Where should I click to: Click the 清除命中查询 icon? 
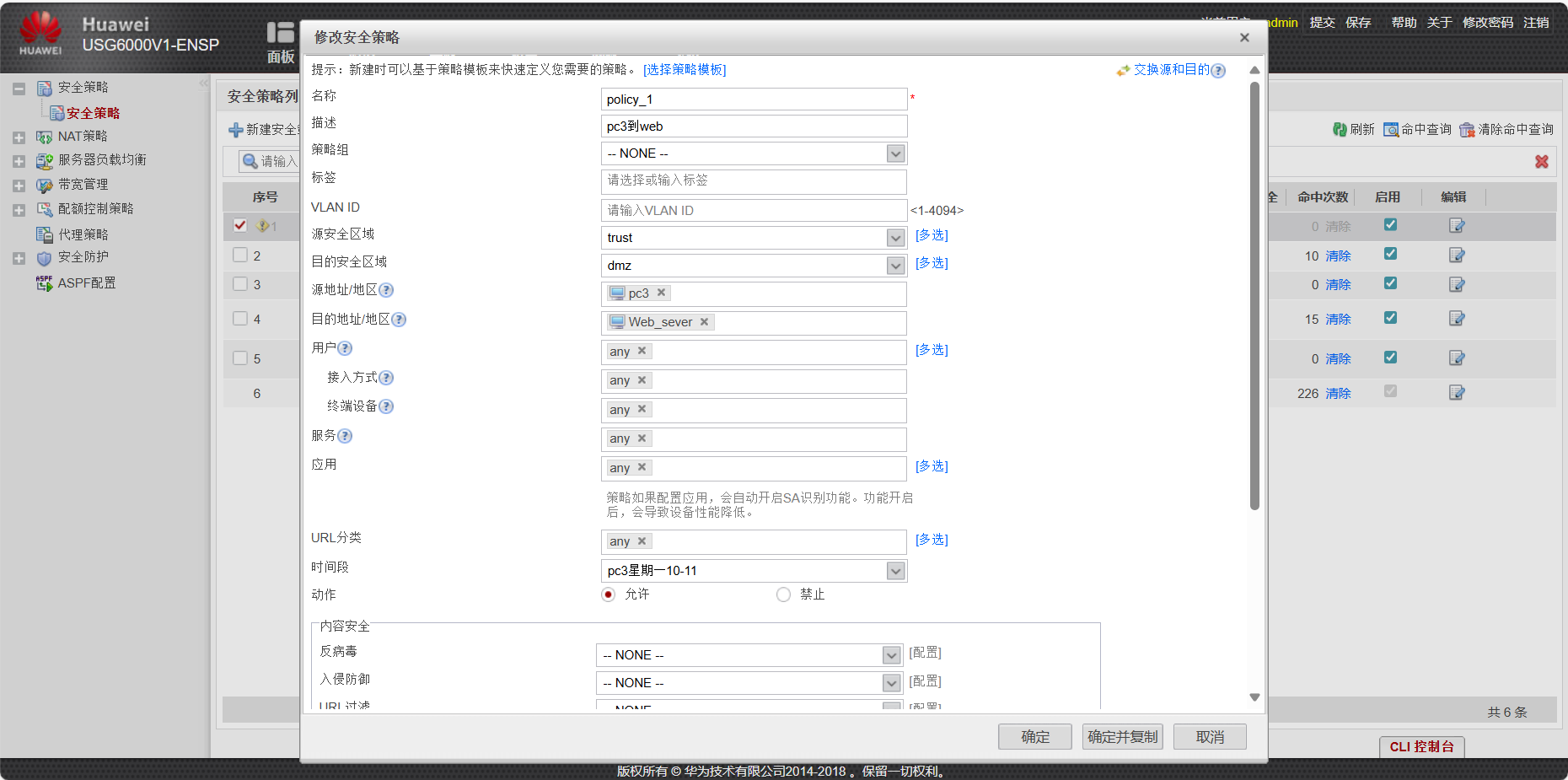click(x=1468, y=129)
